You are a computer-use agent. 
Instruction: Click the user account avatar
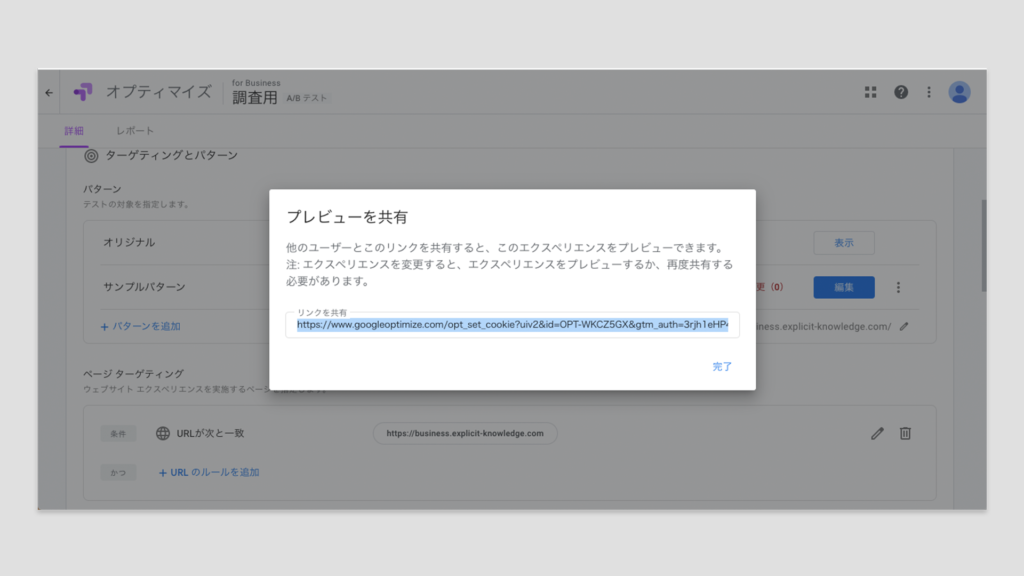coord(959,92)
